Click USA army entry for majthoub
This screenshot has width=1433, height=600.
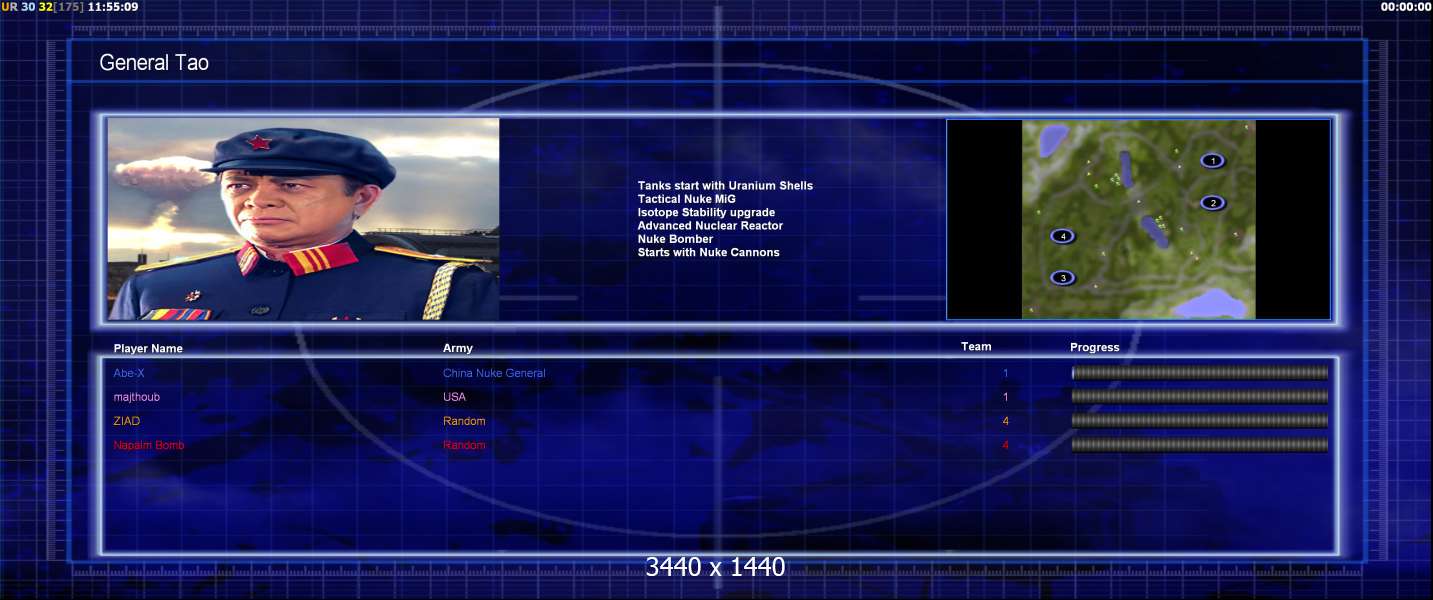coord(454,397)
